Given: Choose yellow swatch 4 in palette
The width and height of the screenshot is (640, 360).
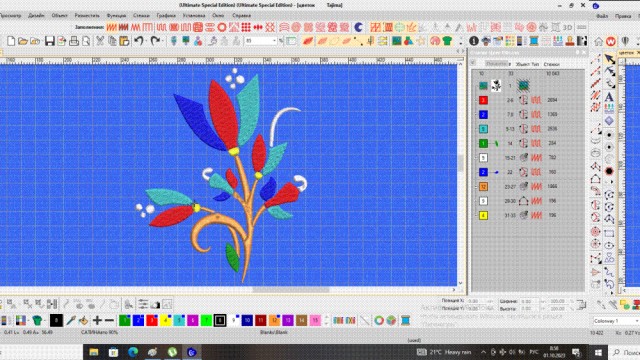Looking at the screenshot, I should 165,320.
